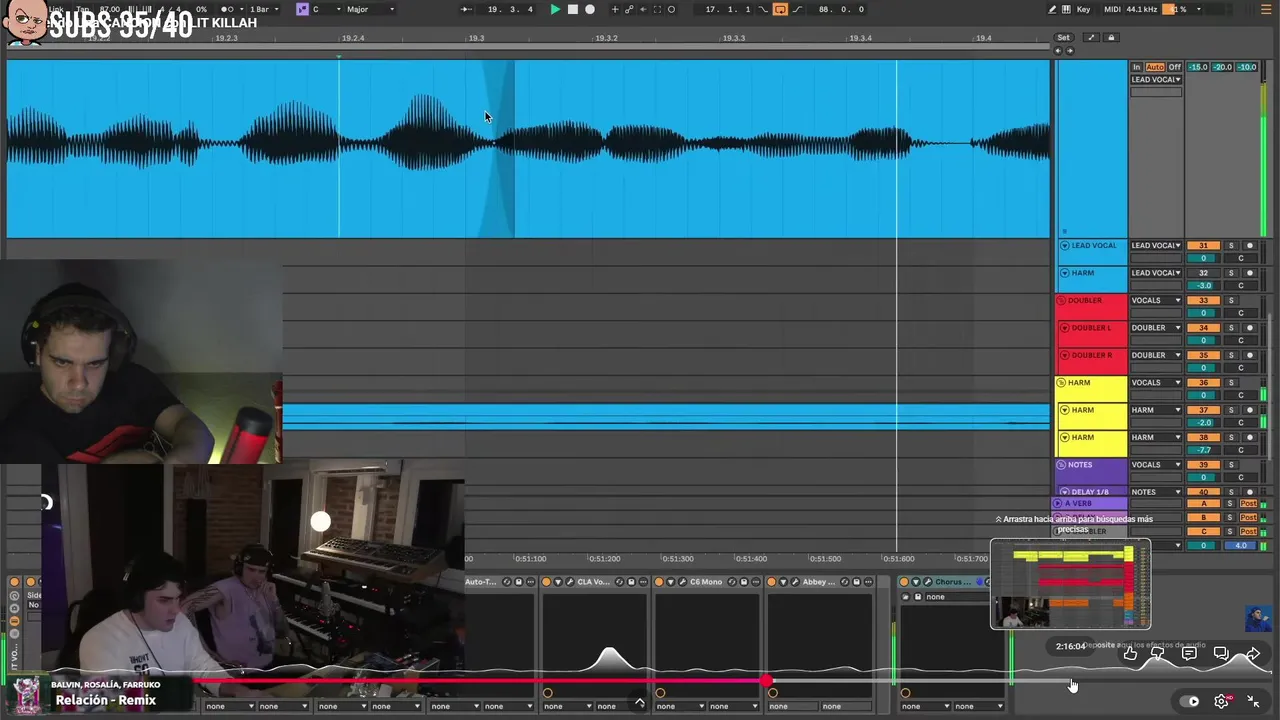
Task: Toggle the Punch-Out switch icon
Action: point(796,9)
